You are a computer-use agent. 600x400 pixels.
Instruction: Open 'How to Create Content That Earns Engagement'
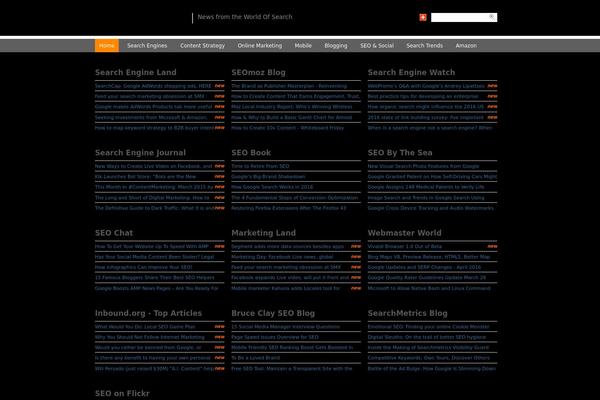296,96
